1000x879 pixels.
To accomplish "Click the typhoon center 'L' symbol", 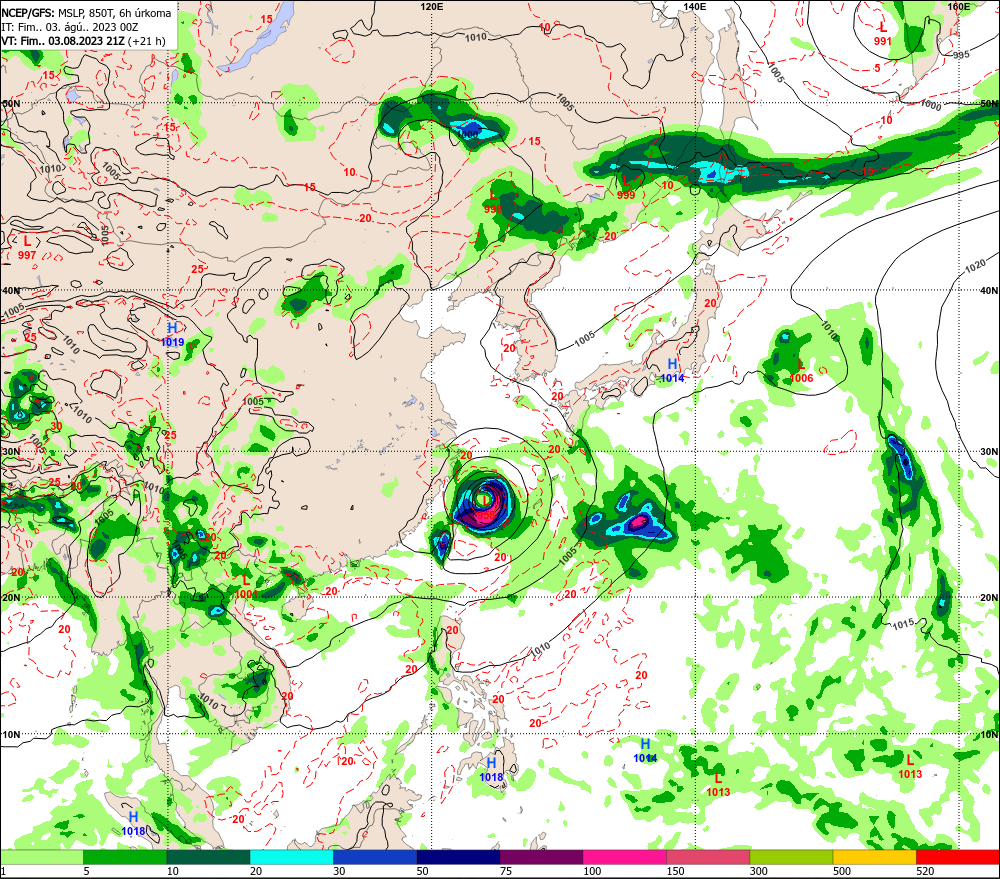I will point(485,500).
